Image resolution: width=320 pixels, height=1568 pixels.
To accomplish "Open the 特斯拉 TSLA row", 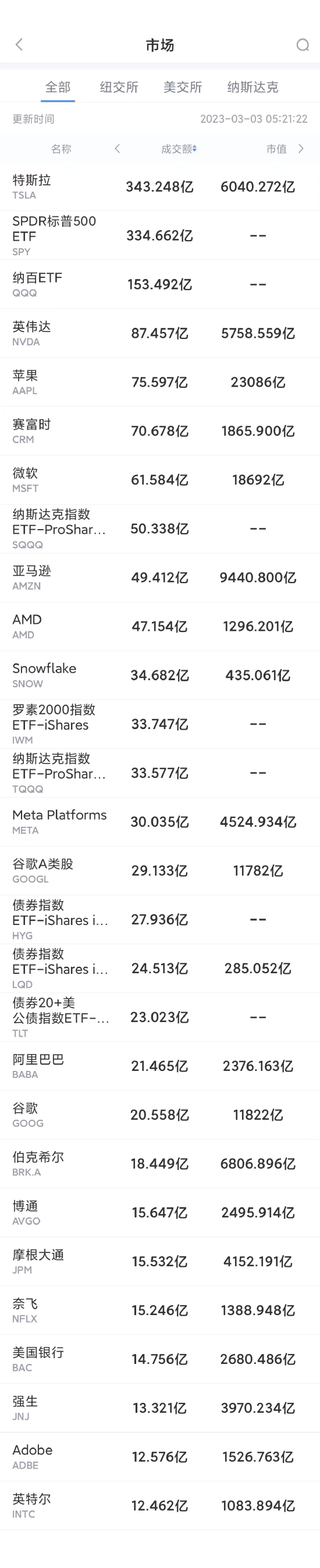I will [x=159, y=186].
